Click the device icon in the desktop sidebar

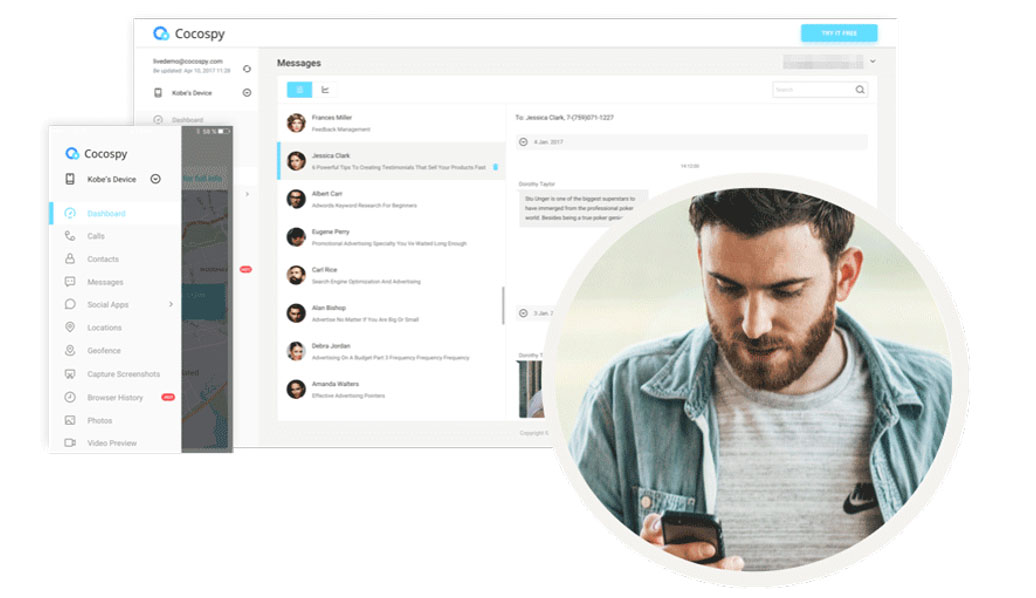click(158, 93)
